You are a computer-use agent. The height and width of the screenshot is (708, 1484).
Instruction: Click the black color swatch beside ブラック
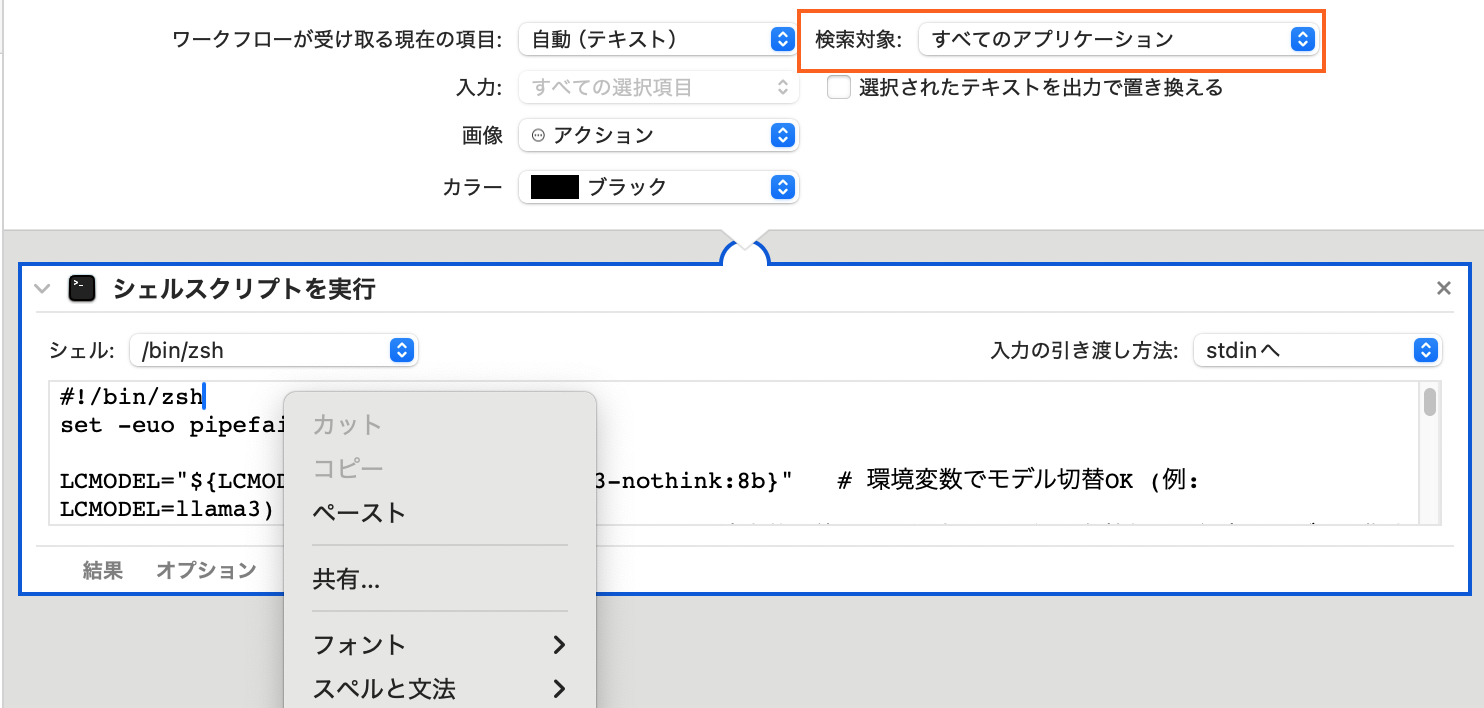click(553, 187)
